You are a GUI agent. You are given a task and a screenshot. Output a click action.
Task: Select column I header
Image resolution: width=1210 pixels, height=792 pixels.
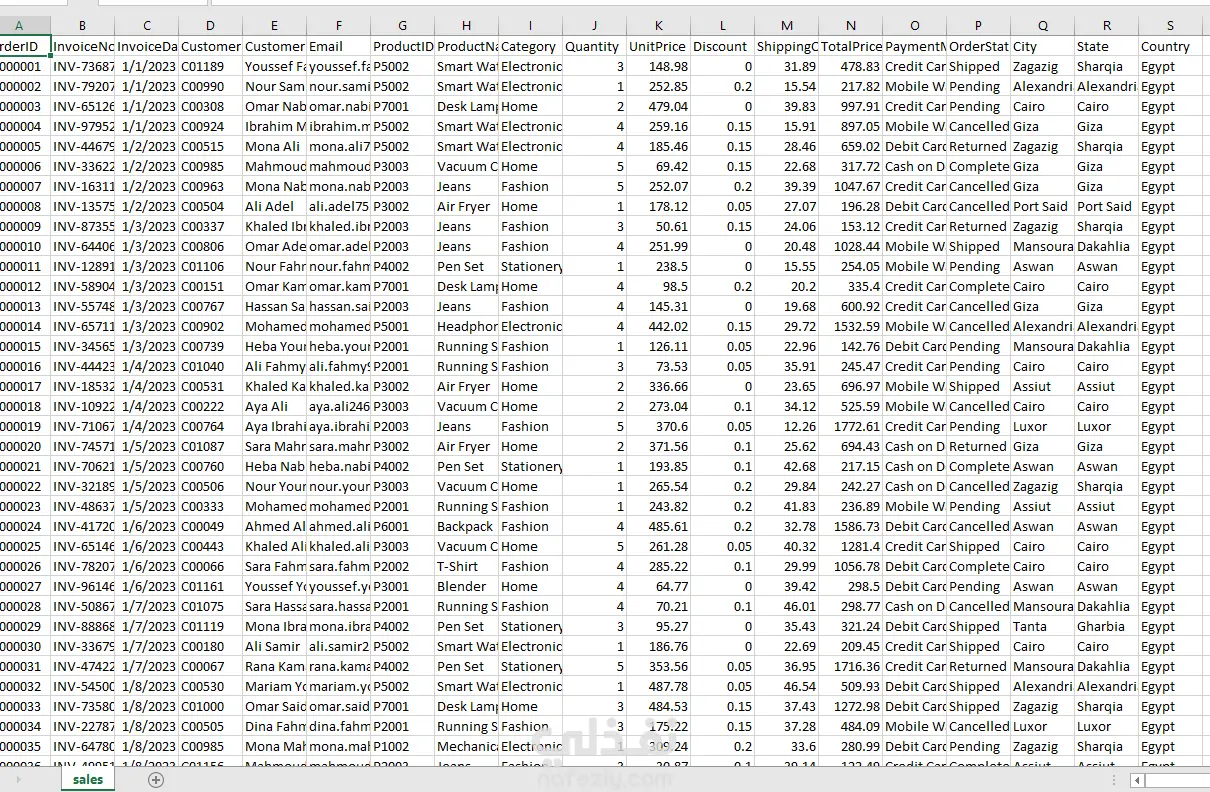(531, 25)
